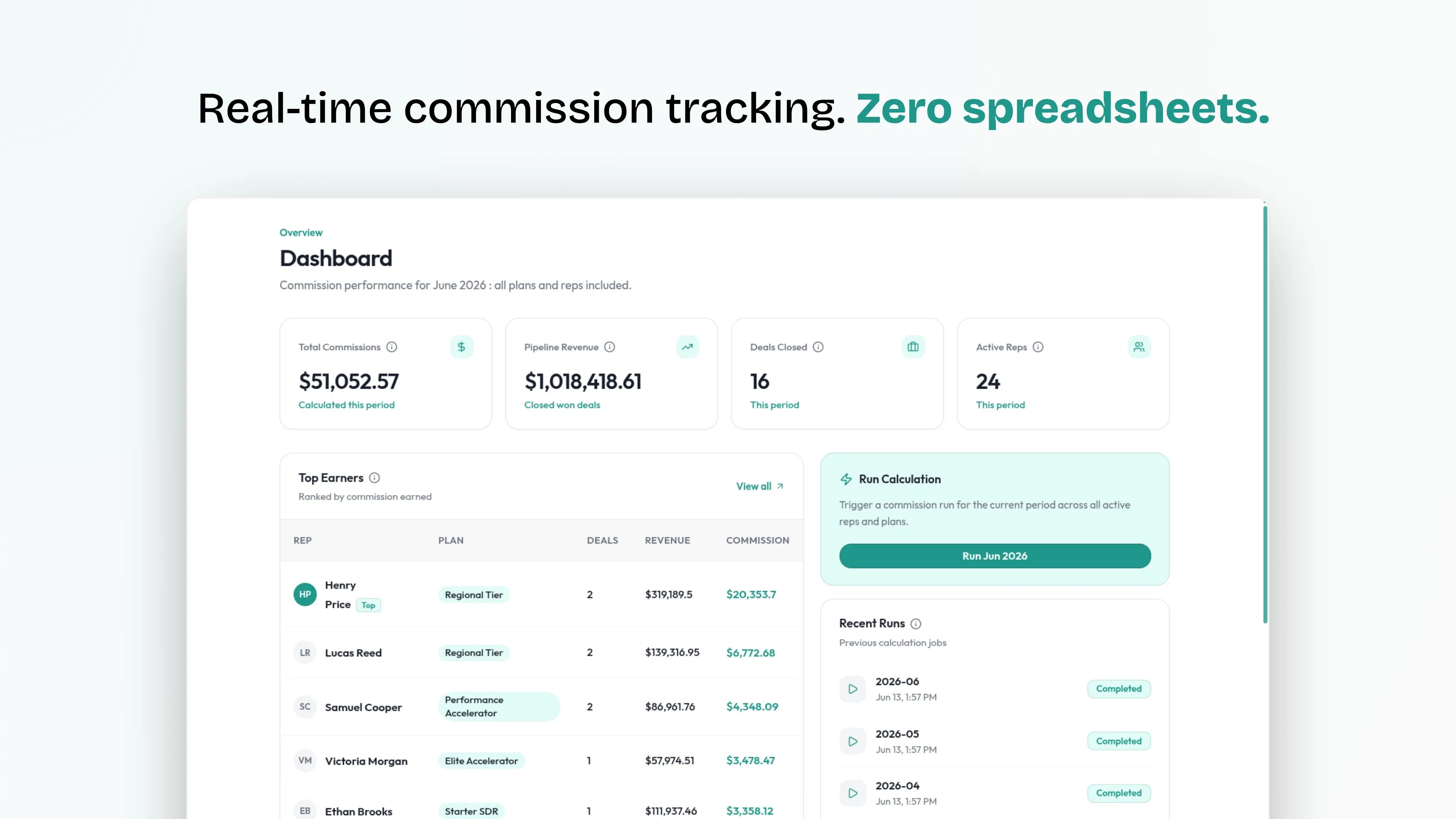Click the trend arrow icon on Pipeline Revenue
This screenshot has height=819, width=1456.
(687, 347)
